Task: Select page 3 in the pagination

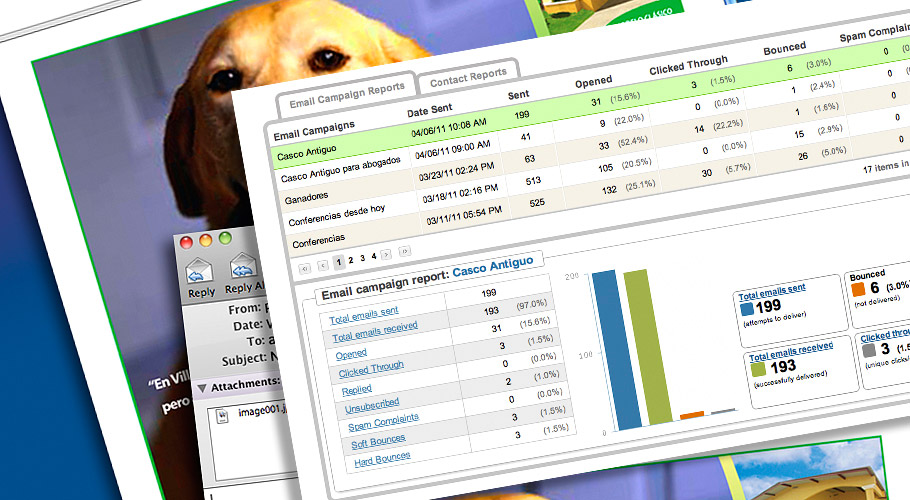Action: coord(363,258)
